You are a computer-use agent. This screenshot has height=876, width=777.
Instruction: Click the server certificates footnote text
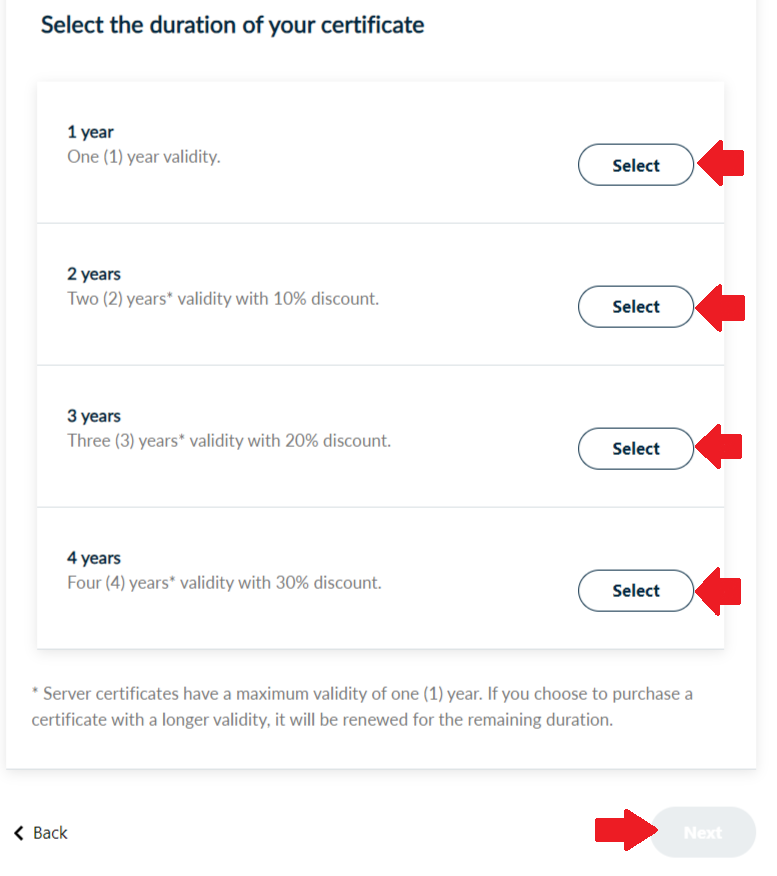tap(362, 706)
